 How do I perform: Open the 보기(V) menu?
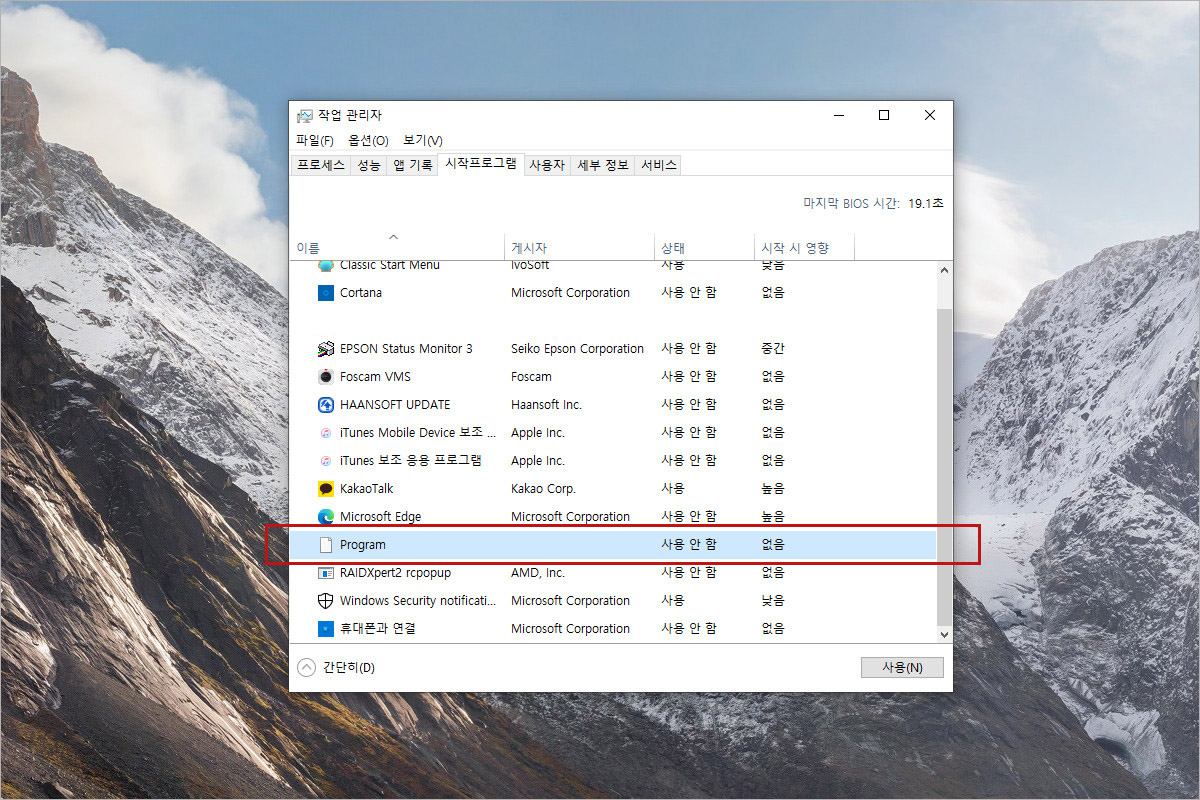click(423, 140)
